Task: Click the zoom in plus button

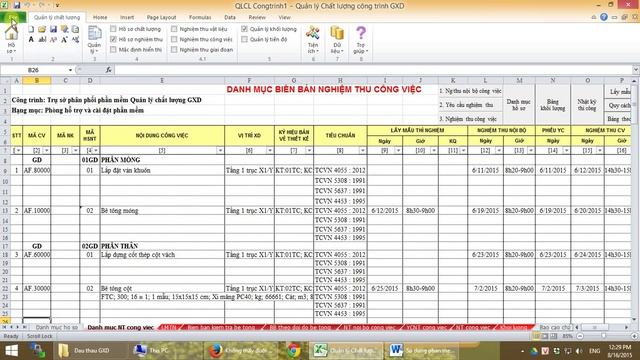Action: click(634, 336)
